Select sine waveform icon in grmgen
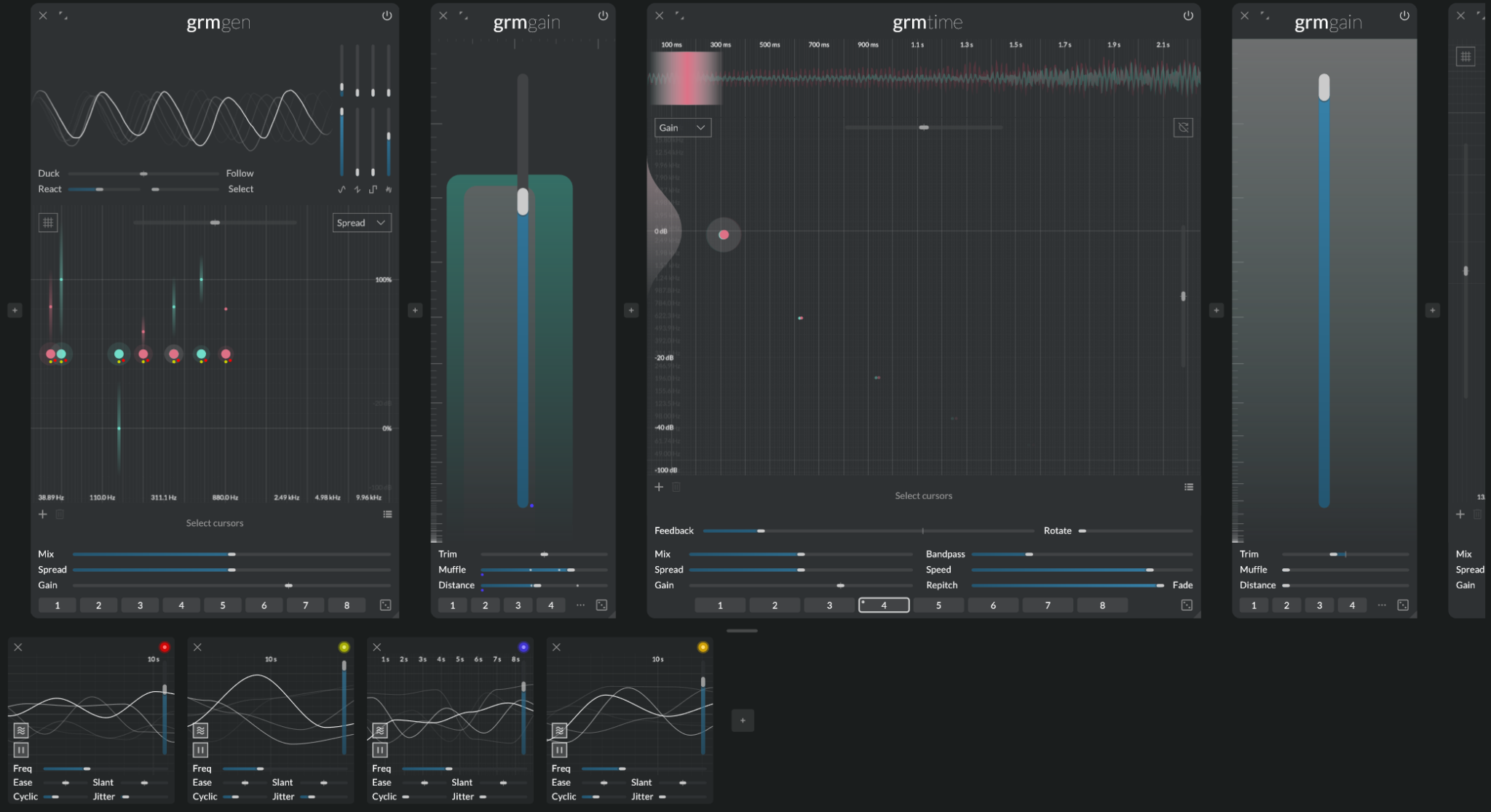The width and height of the screenshot is (1491, 812). click(x=341, y=189)
